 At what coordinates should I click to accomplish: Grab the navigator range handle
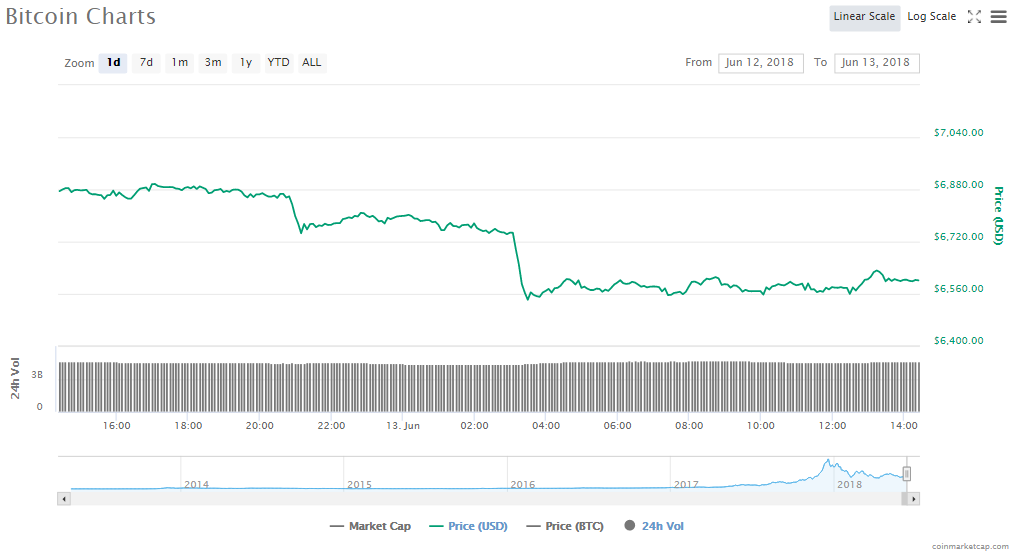pyautogui.click(x=907, y=474)
